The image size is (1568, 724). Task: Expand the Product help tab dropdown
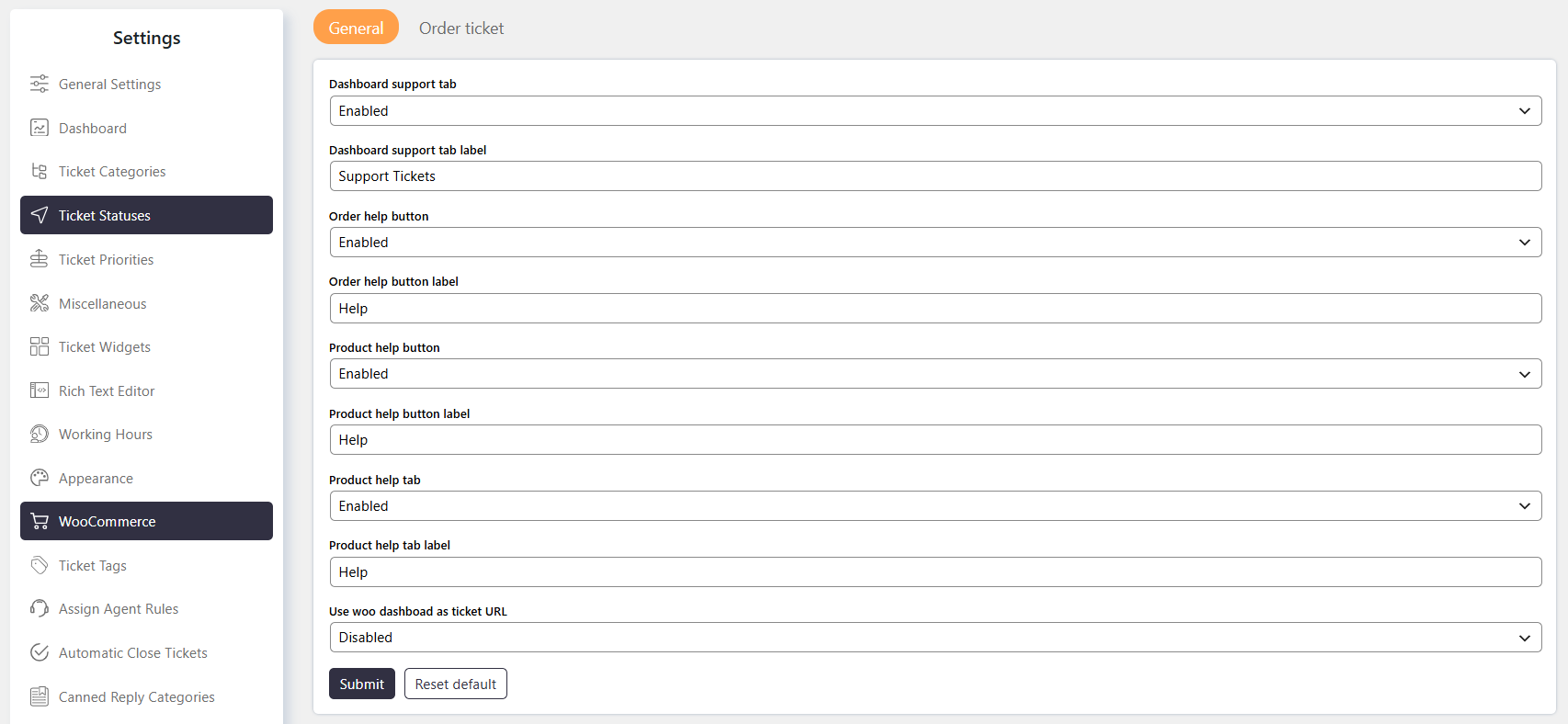[x=936, y=506]
